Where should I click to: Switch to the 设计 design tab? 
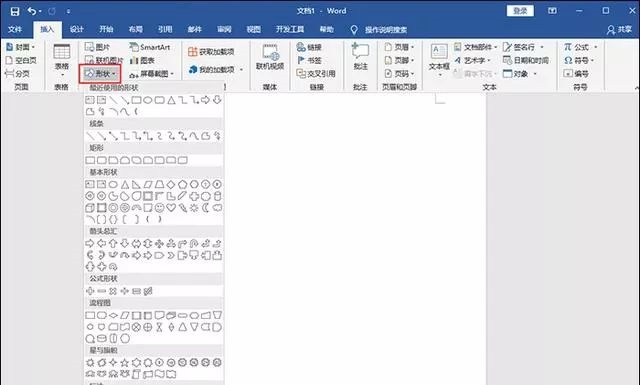click(x=76, y=29)
